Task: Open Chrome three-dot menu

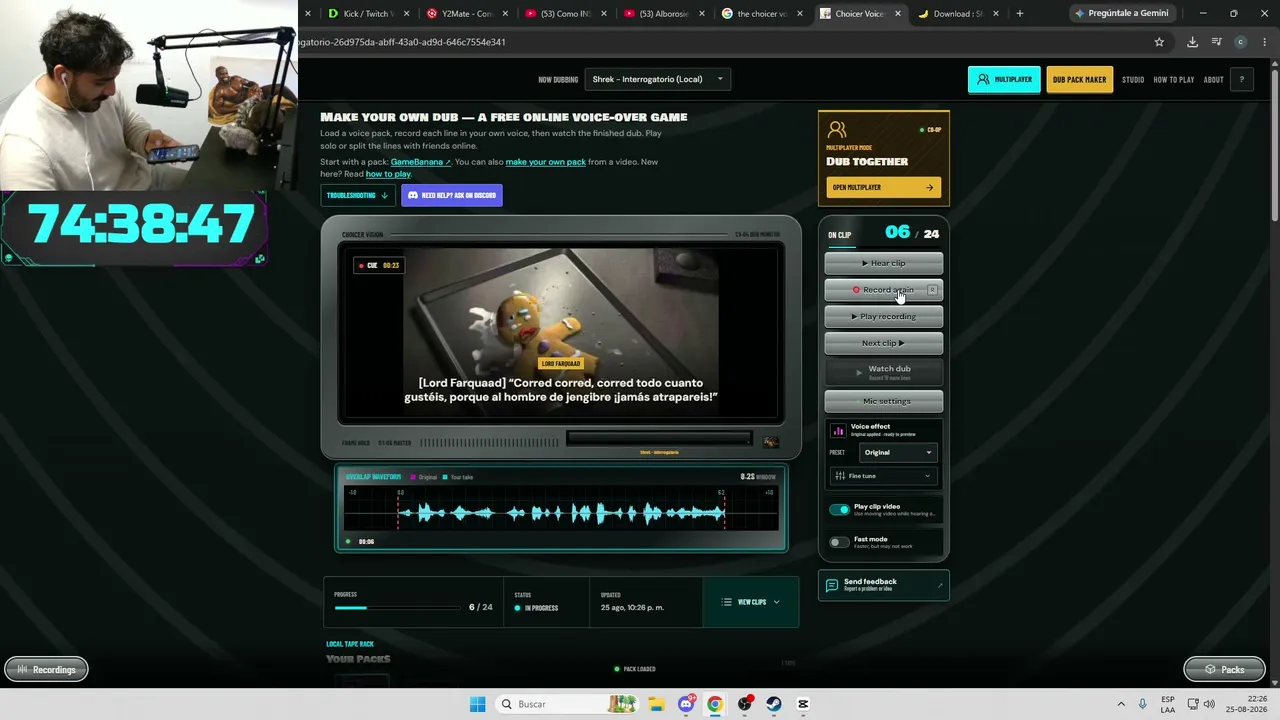Action: (x=1265, y=42)
